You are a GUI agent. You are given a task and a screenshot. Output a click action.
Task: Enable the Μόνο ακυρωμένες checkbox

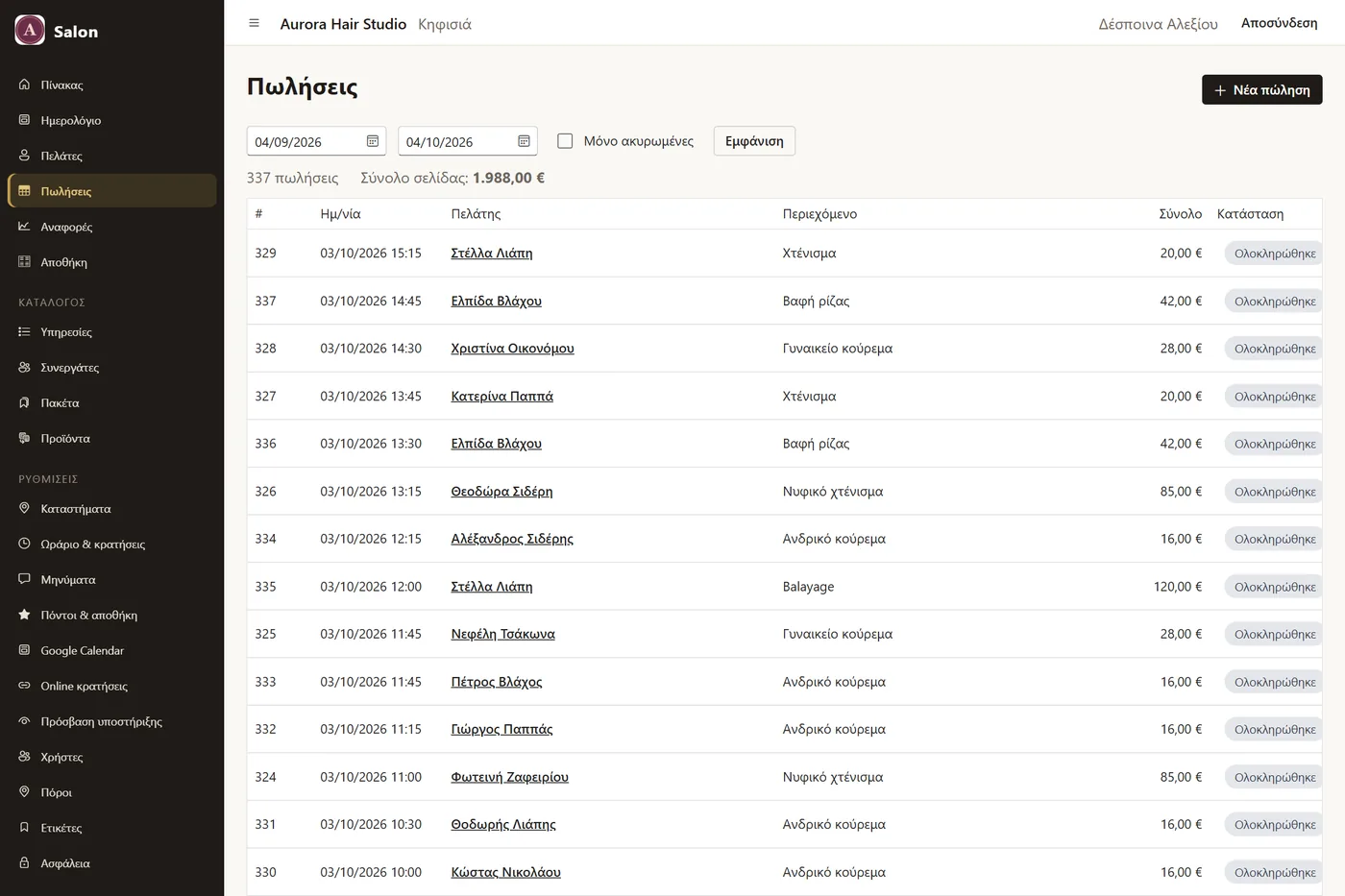565,141
